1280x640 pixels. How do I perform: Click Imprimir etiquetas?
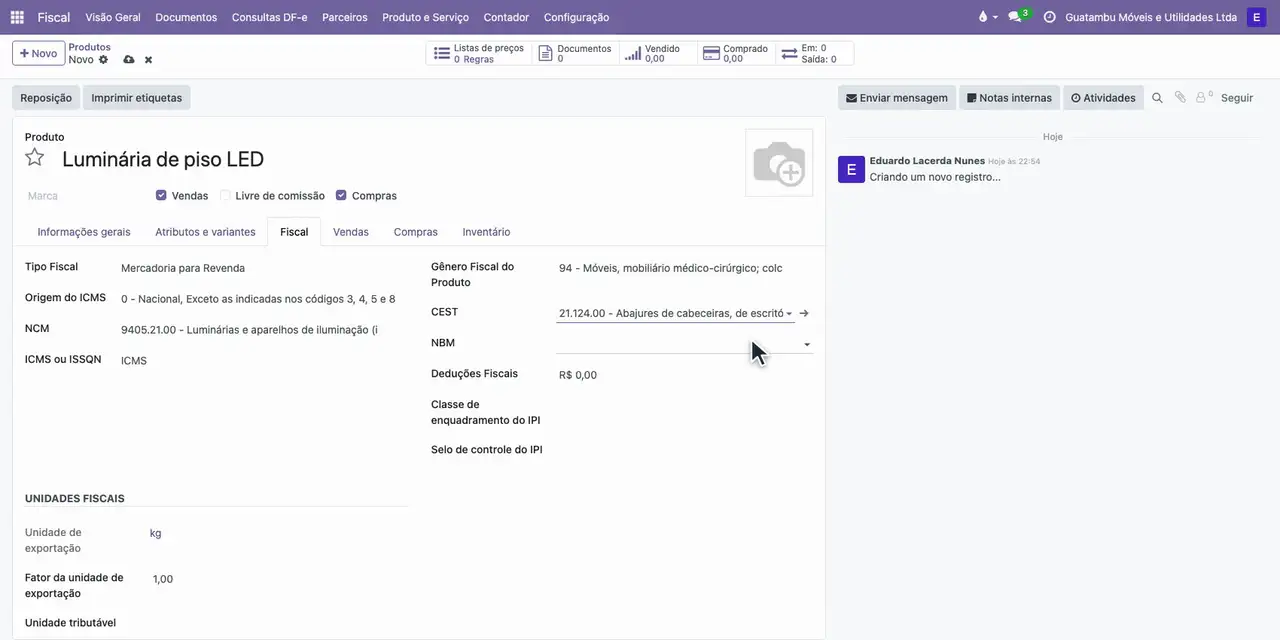pyautogui.click(x=137, y=98)
